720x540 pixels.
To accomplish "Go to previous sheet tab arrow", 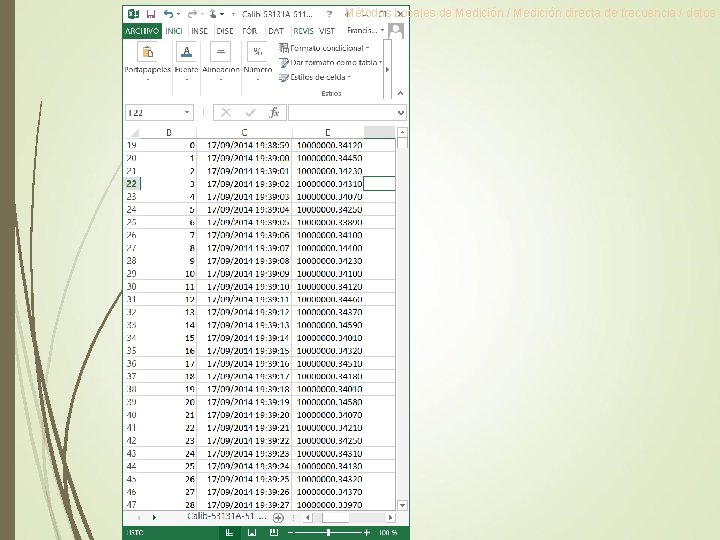I will click(x=139, y=518).
